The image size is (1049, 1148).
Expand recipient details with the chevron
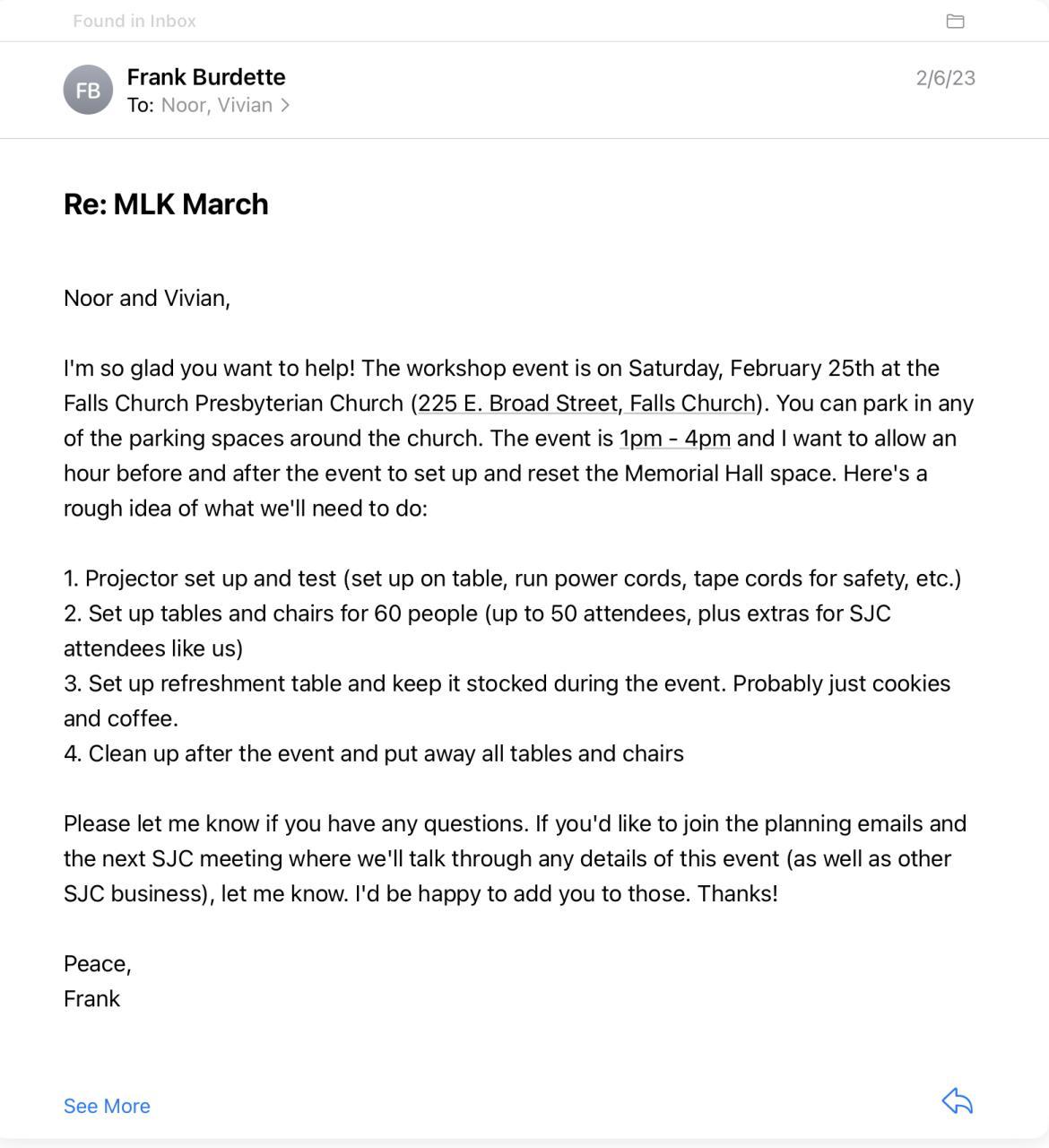[285, 105]
